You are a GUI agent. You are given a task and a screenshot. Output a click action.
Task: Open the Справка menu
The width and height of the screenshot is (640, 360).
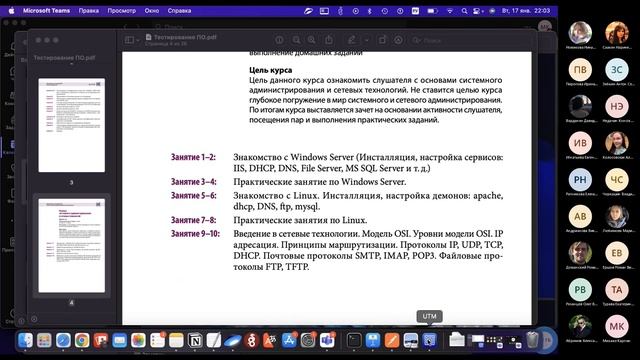(x=179, y=11)
